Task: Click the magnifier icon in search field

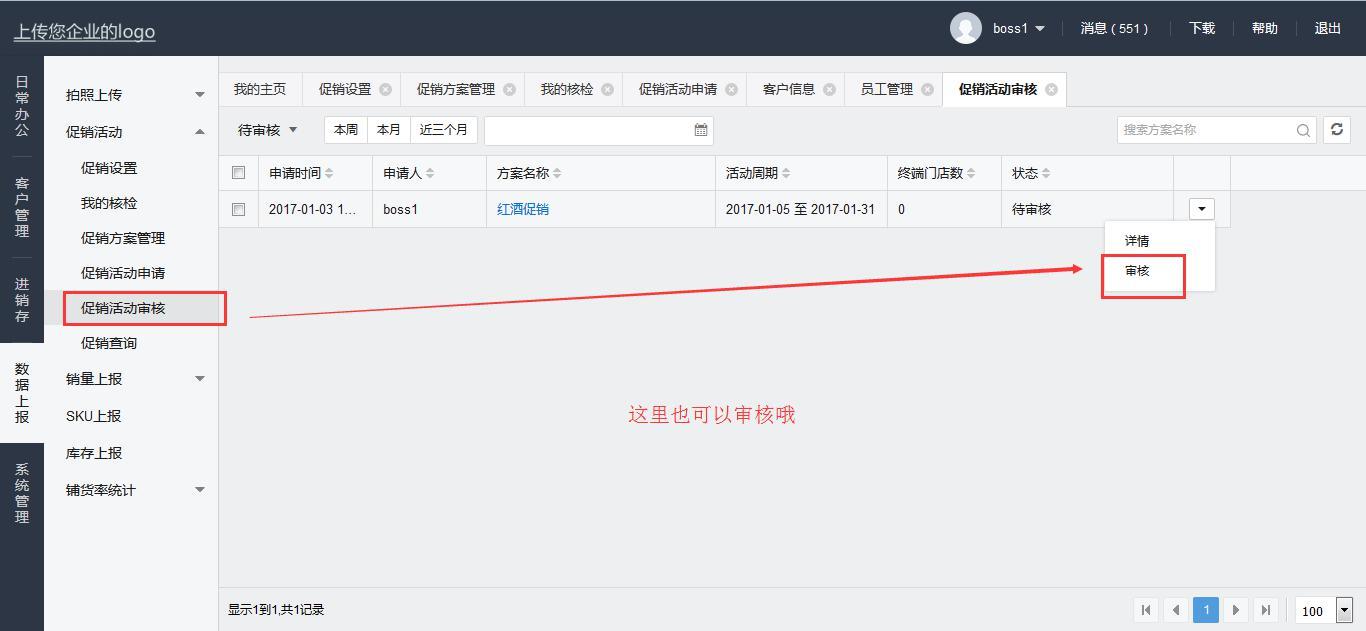Action: coord(1303,130)
